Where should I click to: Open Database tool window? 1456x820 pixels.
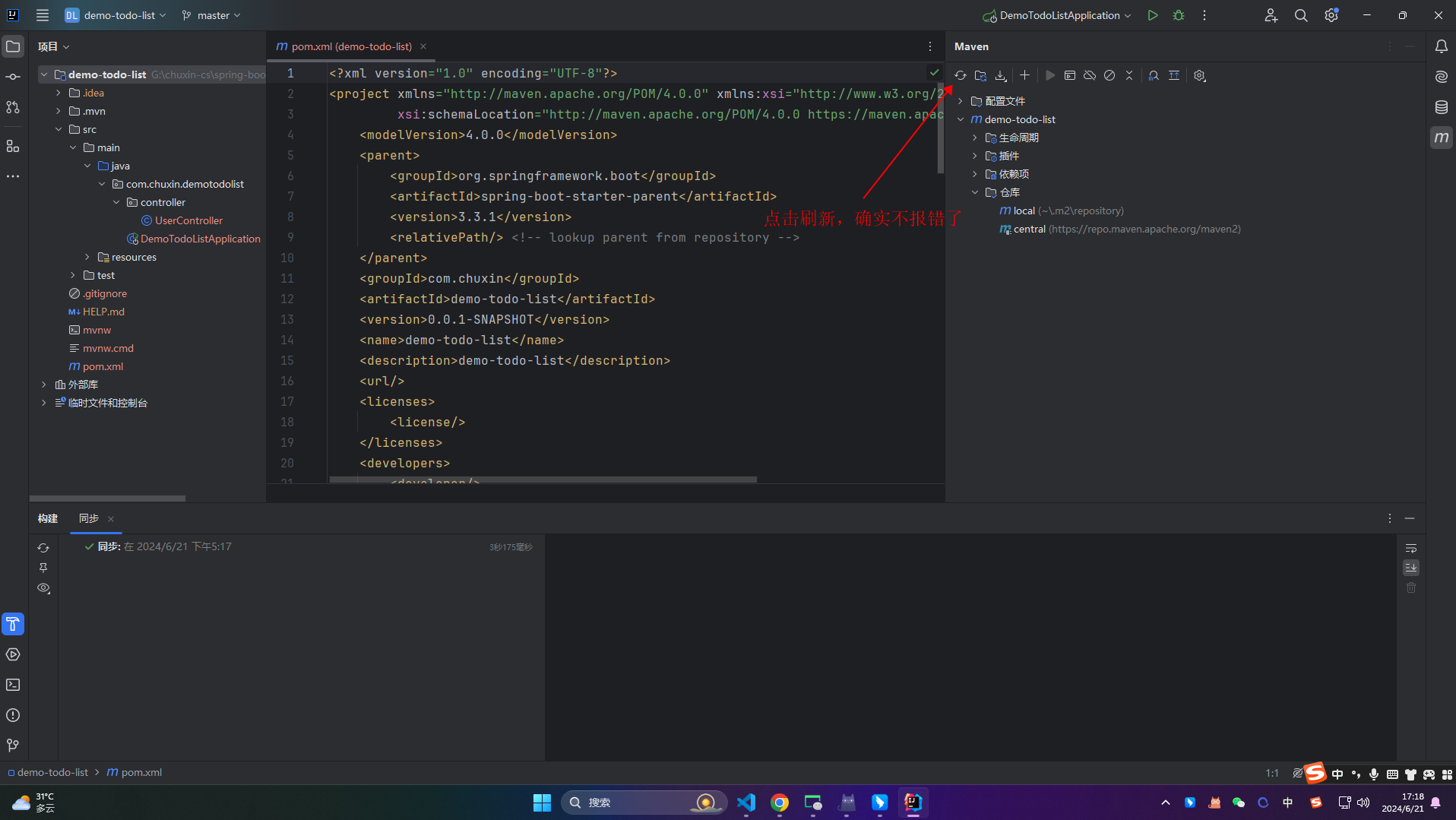tap(1441, 107)
